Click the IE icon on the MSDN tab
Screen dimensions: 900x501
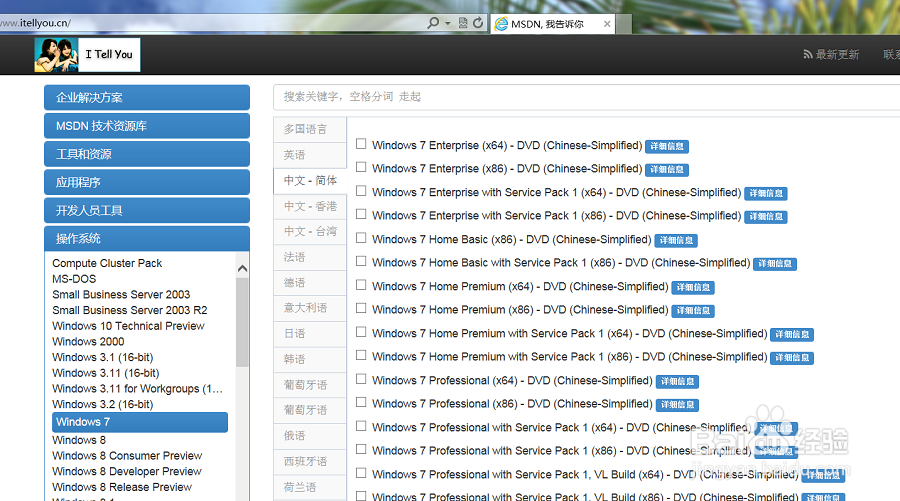pos(501,24)
